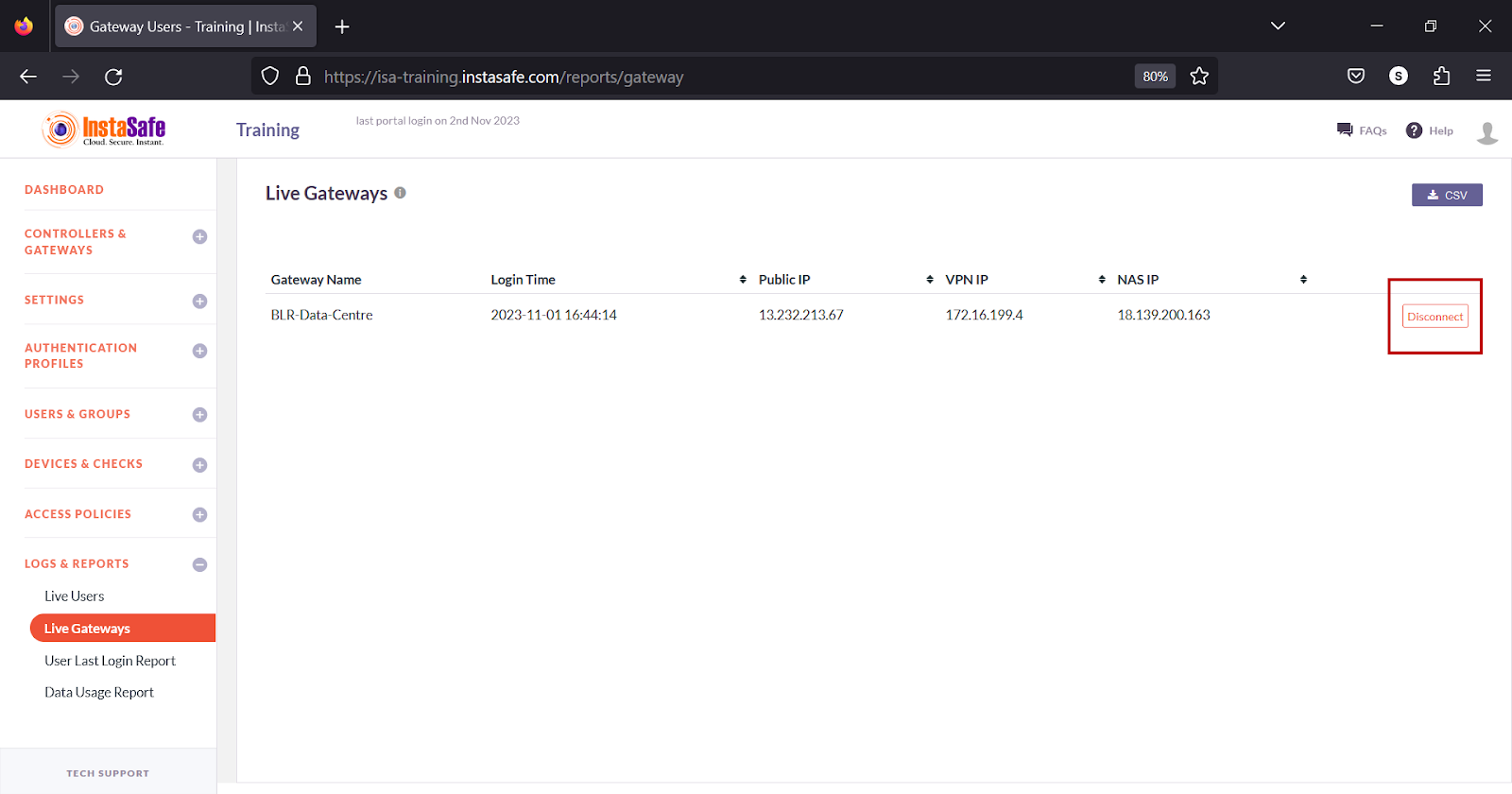Click the Training tenant title

(x=267, y=130)
